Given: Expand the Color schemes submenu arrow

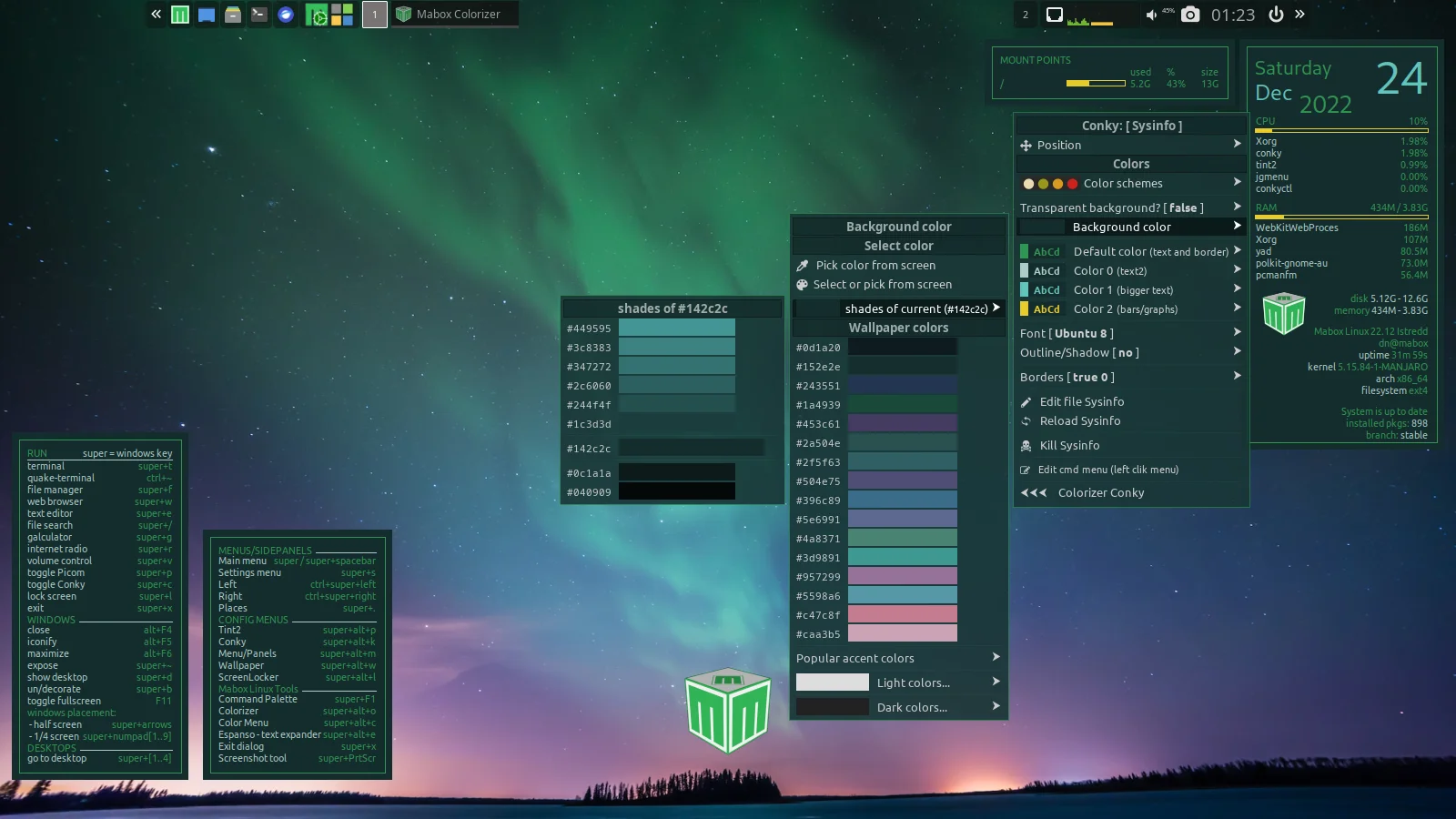Looking at the screenshot, I should (x=1237, y=183).
